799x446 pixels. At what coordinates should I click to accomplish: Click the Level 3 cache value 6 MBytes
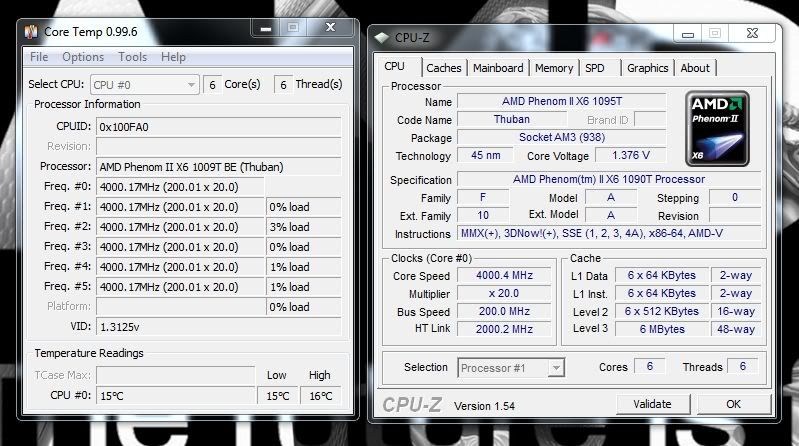661,329
